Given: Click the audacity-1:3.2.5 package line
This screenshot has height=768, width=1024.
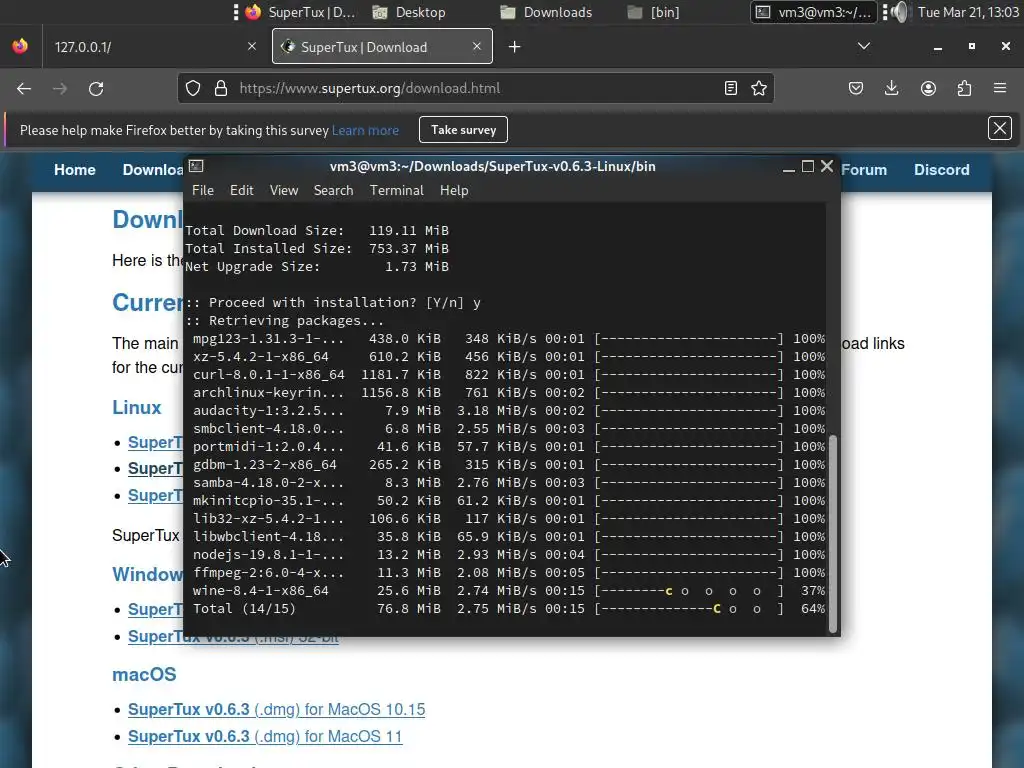Looking at the screenshot, I should pyautogui.click(x=509, y=411).
